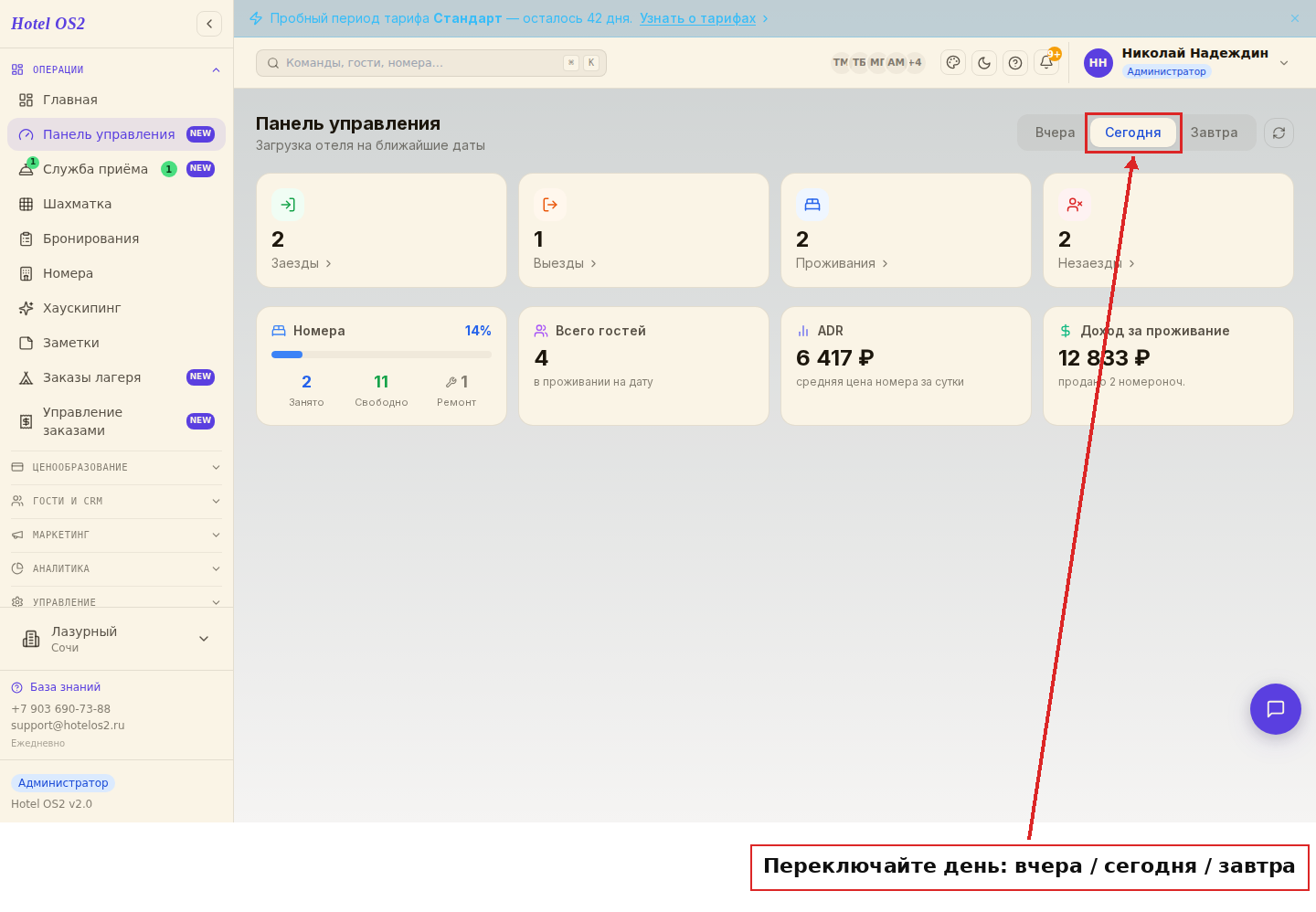Click the support@hotelos2.ru email
1316x912 pixels.
coord(68,726)
